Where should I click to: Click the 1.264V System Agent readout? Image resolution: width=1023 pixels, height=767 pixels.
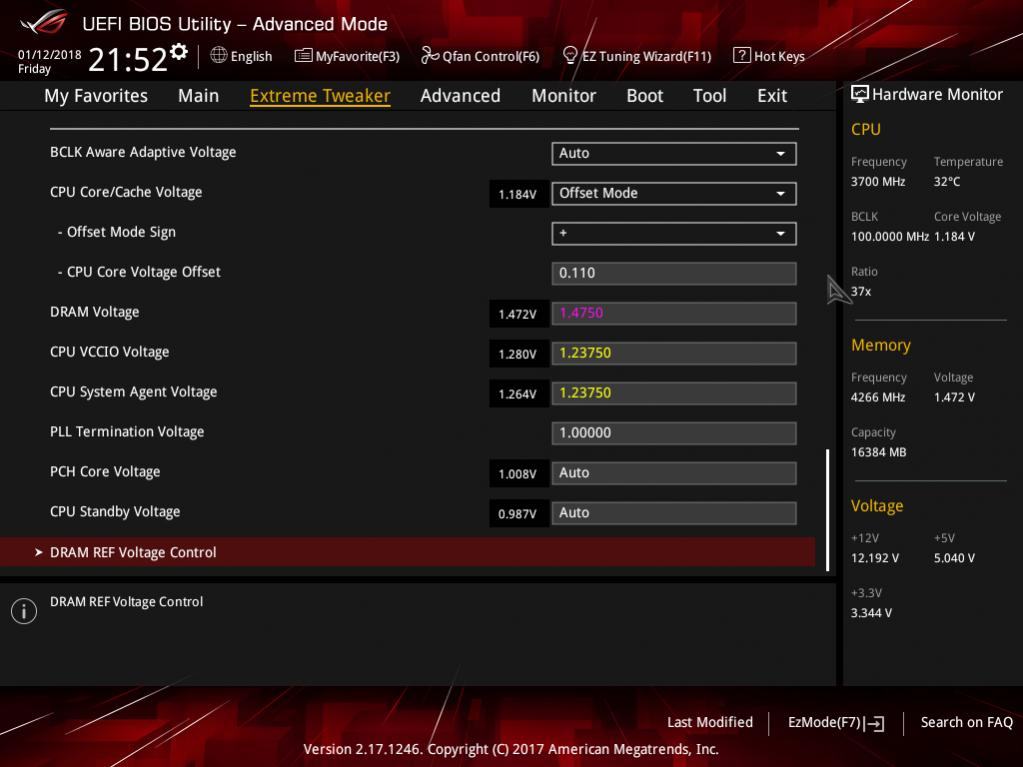[518, 394]
